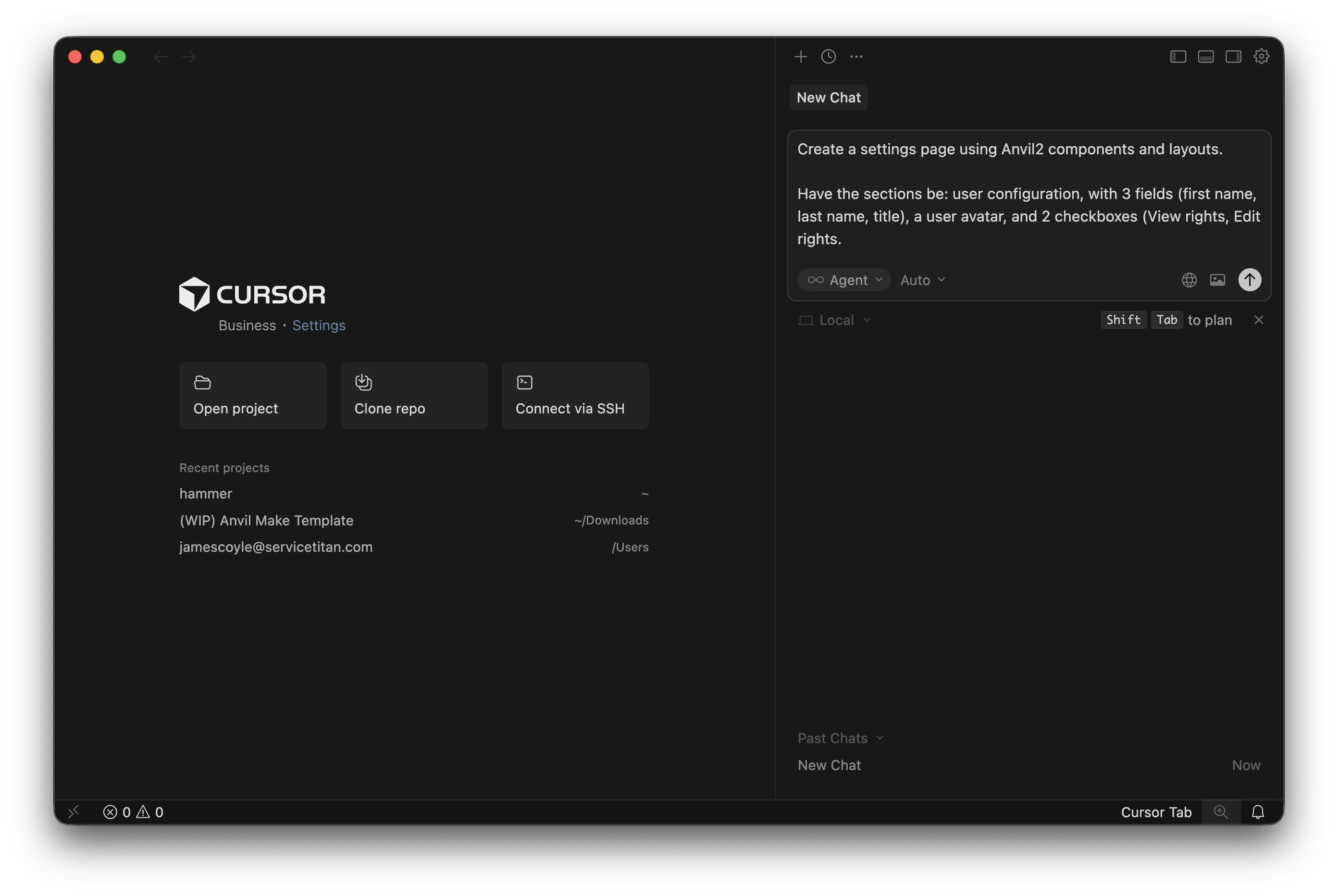Attach an image with the picture icon
Screen dimensions: 1338x896
point(1217,280)
